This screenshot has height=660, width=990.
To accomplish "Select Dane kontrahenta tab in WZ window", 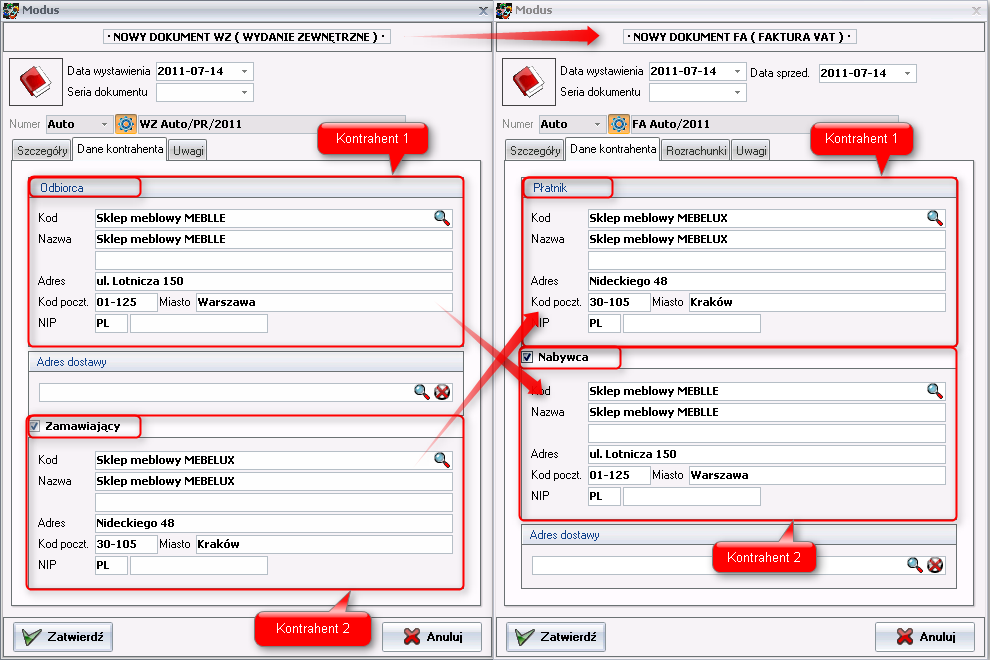I will (x=120, y=149).
